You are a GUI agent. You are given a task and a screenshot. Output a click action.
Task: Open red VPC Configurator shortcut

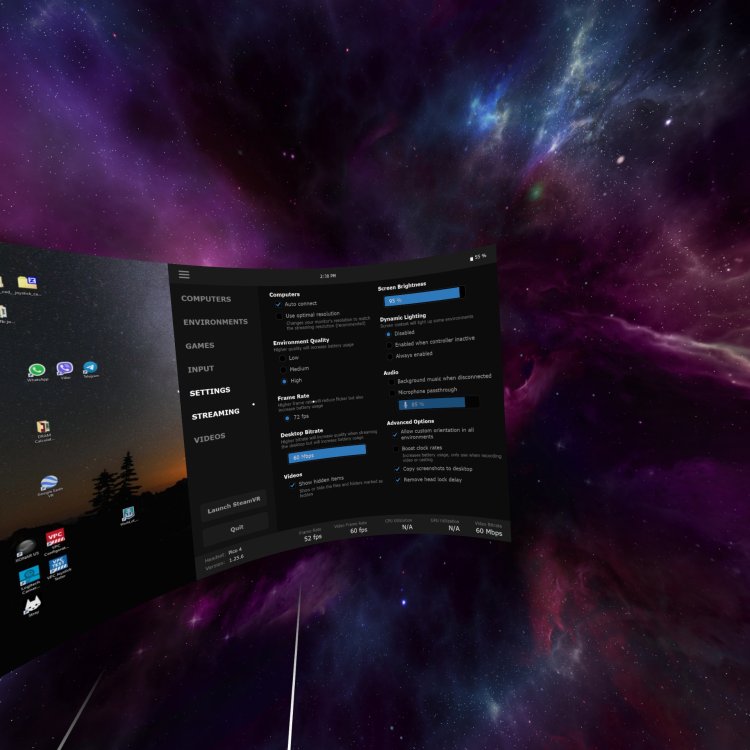coord(55,542)
